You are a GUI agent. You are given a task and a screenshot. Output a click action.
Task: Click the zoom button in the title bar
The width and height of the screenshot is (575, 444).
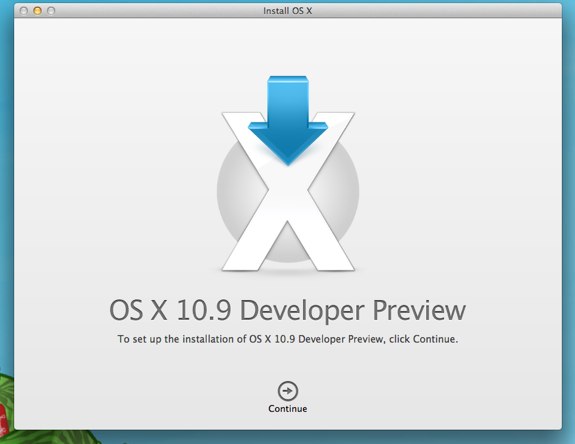51,11
